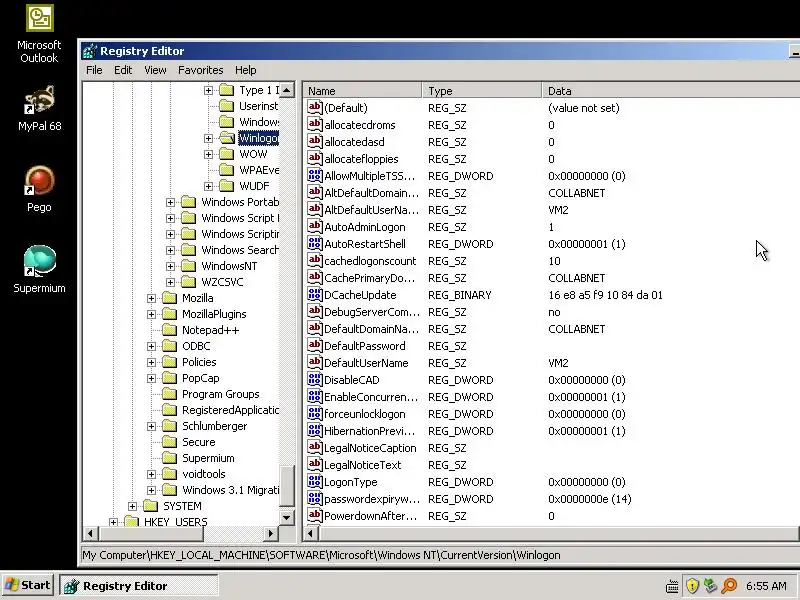Screen dimensions: 800x600
Task: Expand the ODBC key node
Action: click(x=152, y=346)
